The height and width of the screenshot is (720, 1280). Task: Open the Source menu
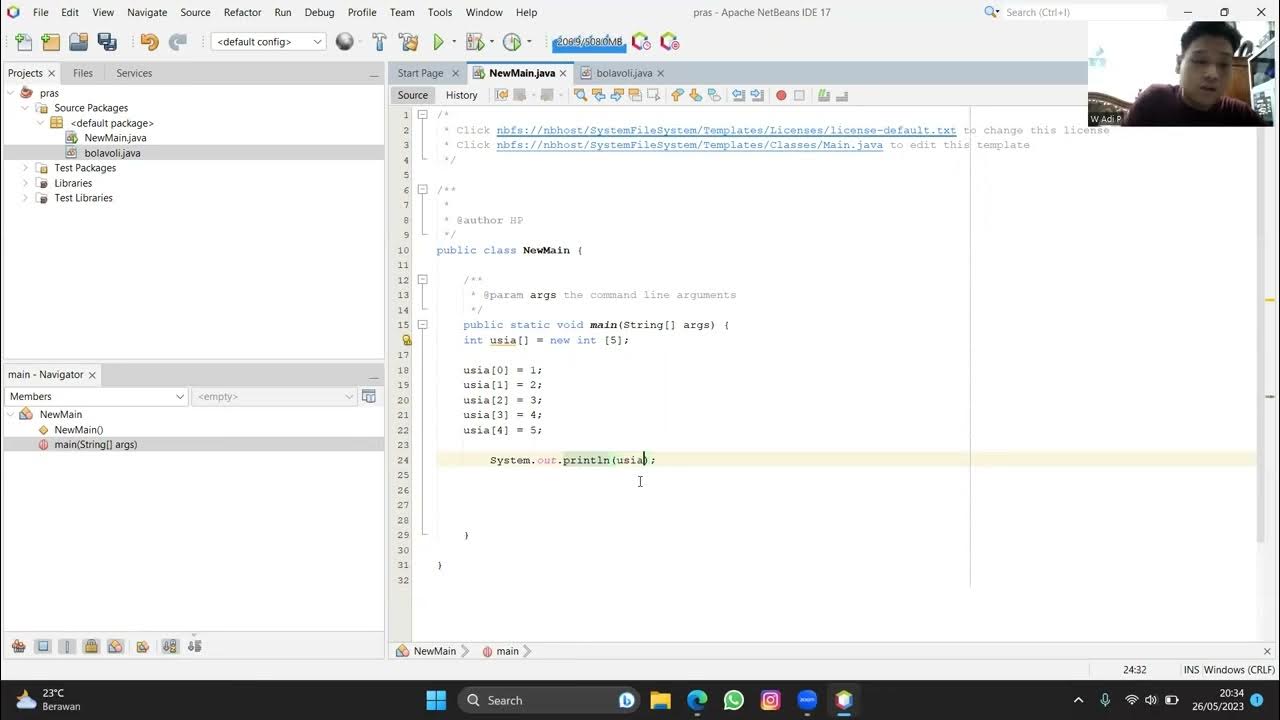pyautogui.click(x=195, y=12)
